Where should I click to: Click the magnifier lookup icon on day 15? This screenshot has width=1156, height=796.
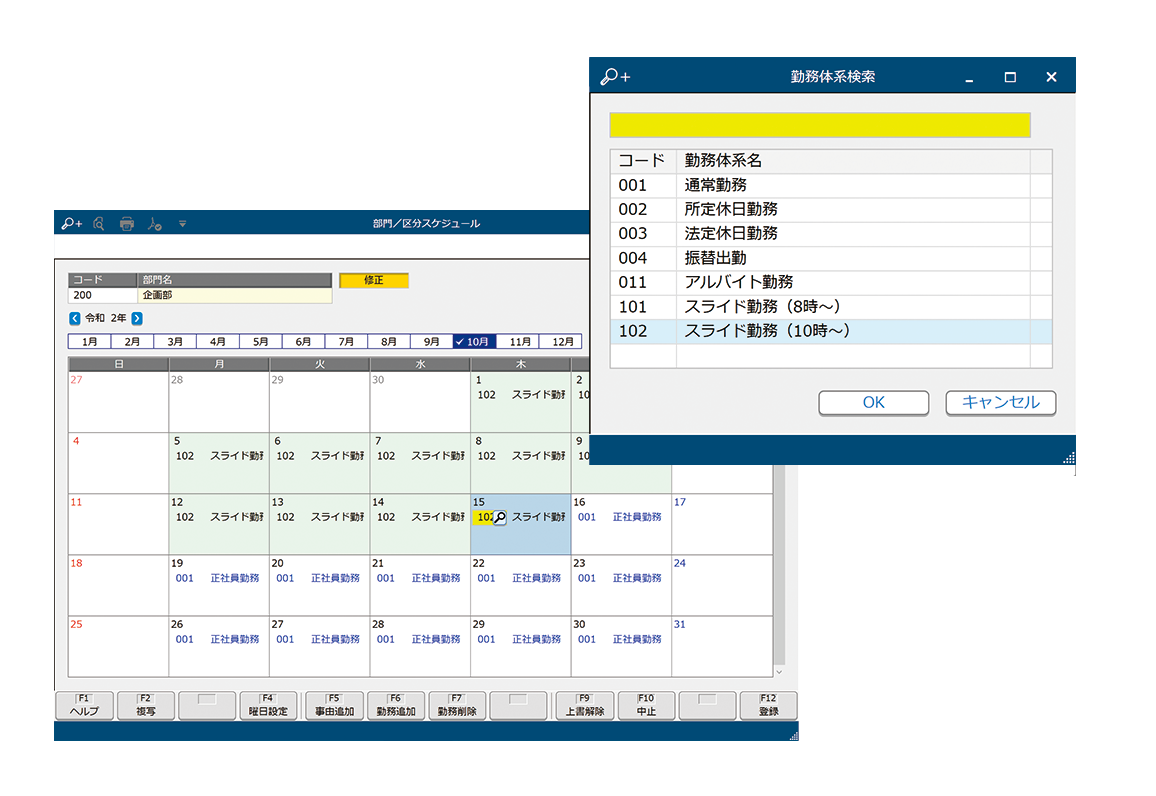pos(500,517)
